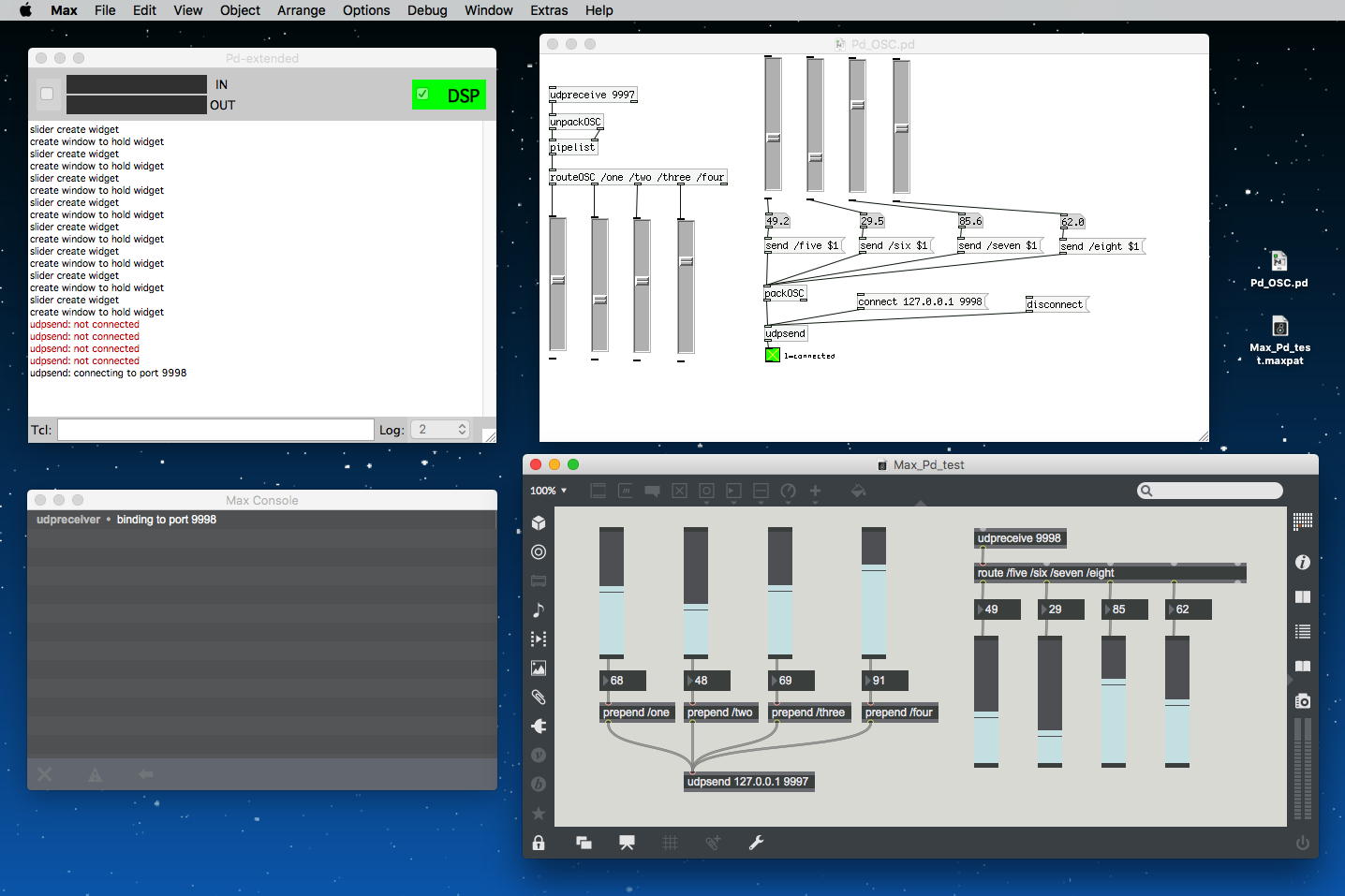This screenshot has height=896, width=1345.
Task: Open the Apple menu
Action: [26, 10]
